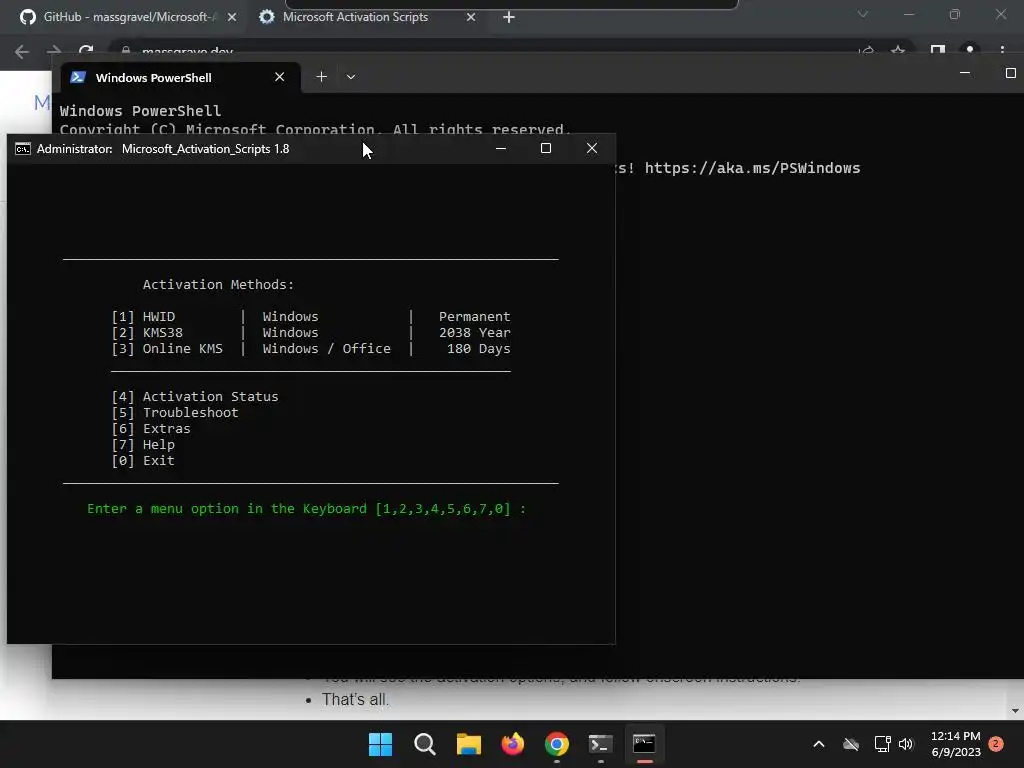The height and width of the screenshot is (768, 1024).
Task: Switch to the cmd window taskbar icon
Action: (645, 744)
